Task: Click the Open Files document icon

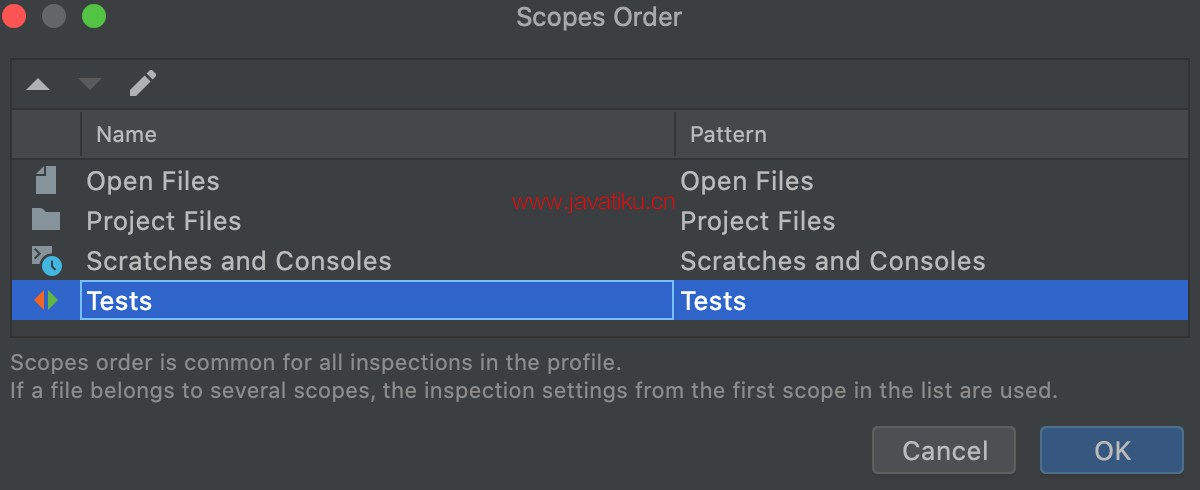Action: pyautogui.click(x=46, y=181)
